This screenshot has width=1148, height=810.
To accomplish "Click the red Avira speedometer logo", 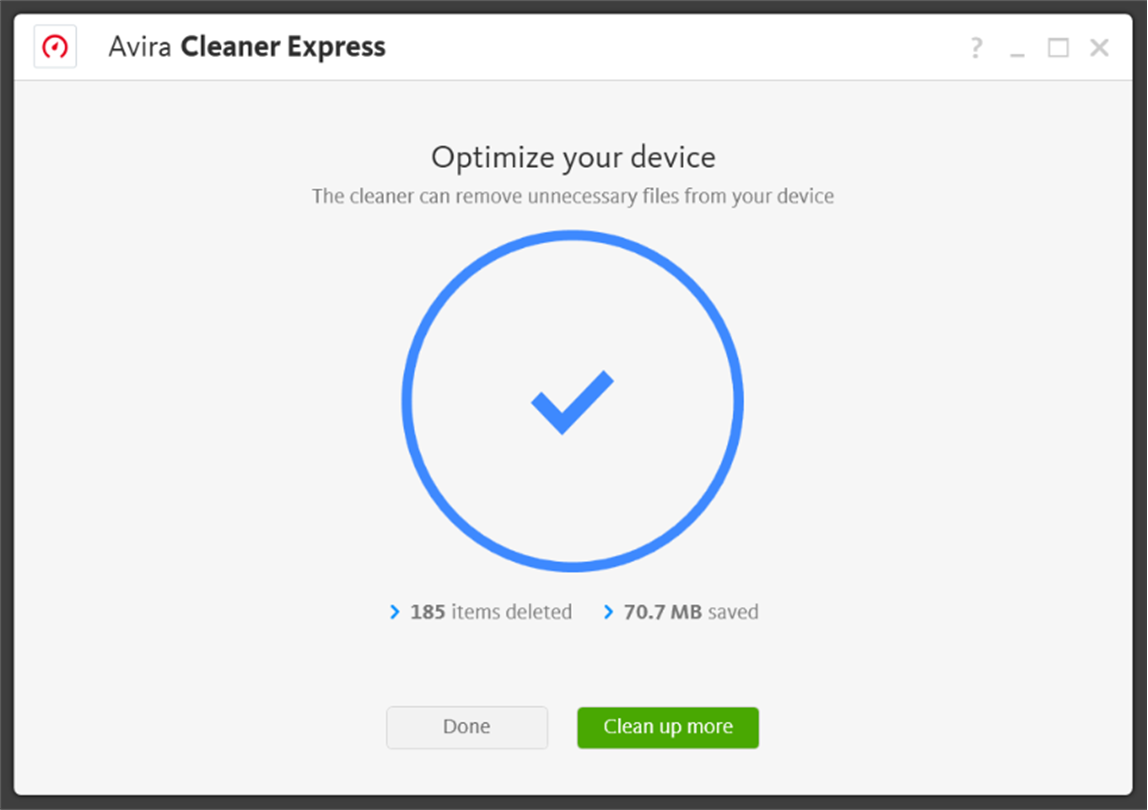I will click(x=55, y=47).
